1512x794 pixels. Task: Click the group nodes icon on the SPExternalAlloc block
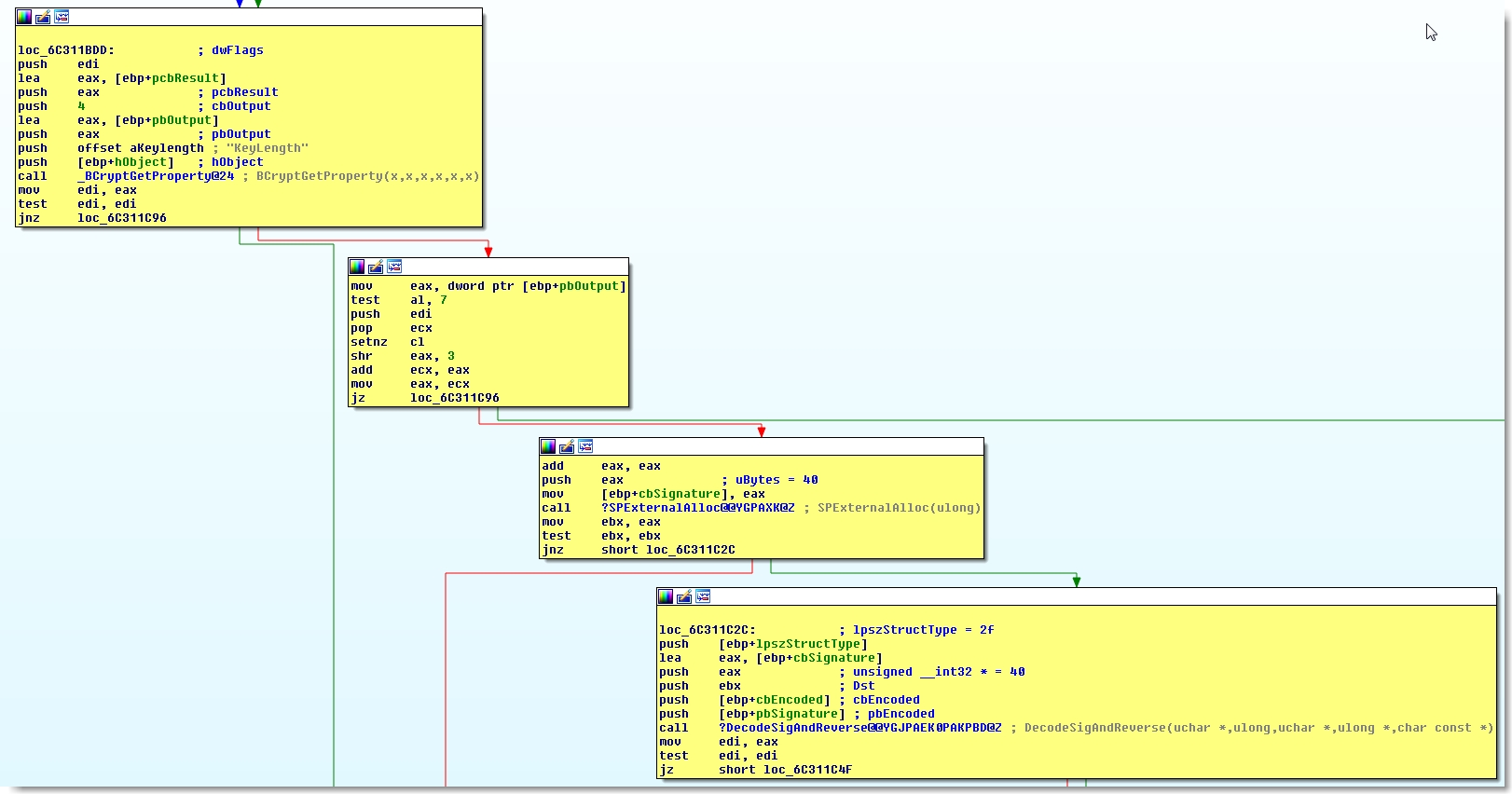(585, 446)
